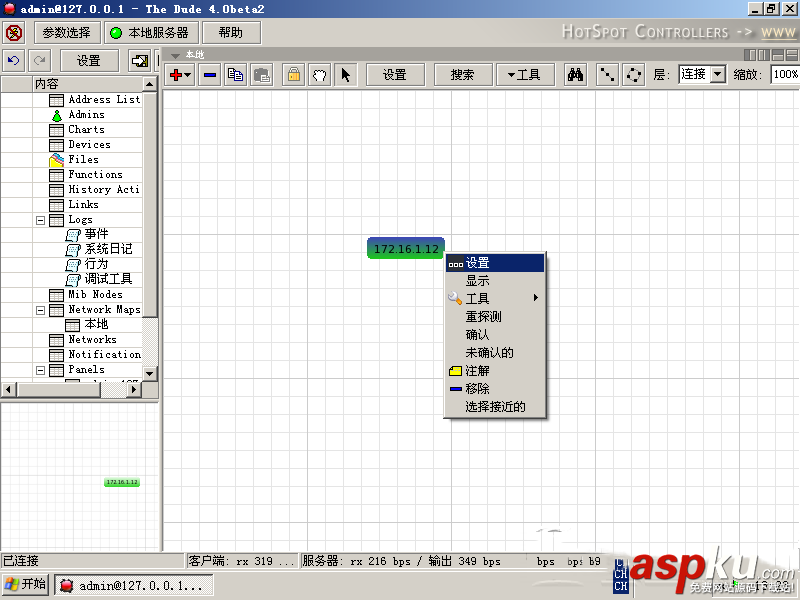Open the Windows 开始 start button
This screenshot has width=800, height=600.
[x=26, y=584]
